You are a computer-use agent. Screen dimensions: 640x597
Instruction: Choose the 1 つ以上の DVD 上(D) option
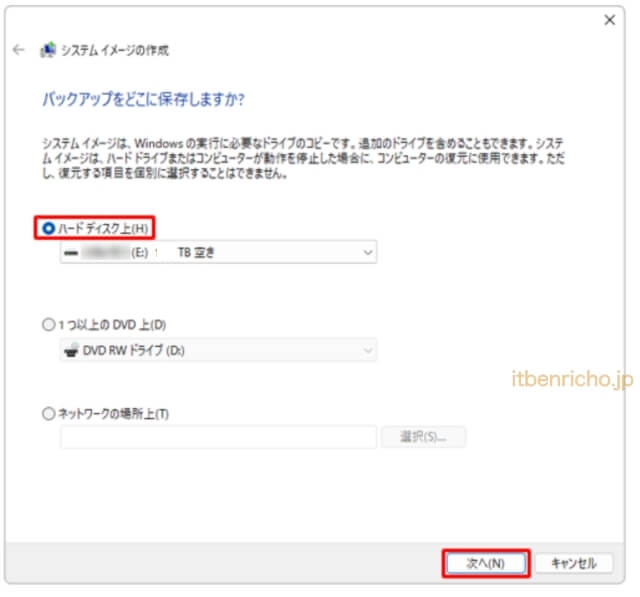point(48,325)
